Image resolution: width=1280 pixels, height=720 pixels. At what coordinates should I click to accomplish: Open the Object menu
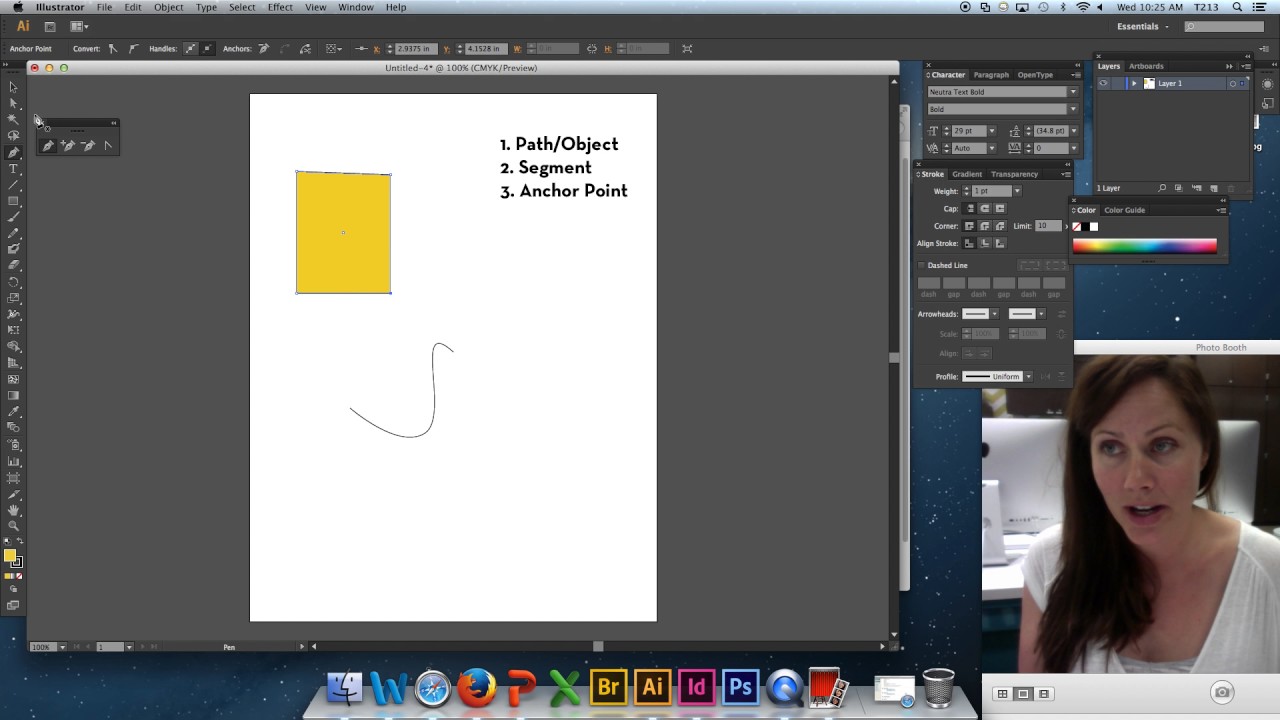(x=168, y=7)
